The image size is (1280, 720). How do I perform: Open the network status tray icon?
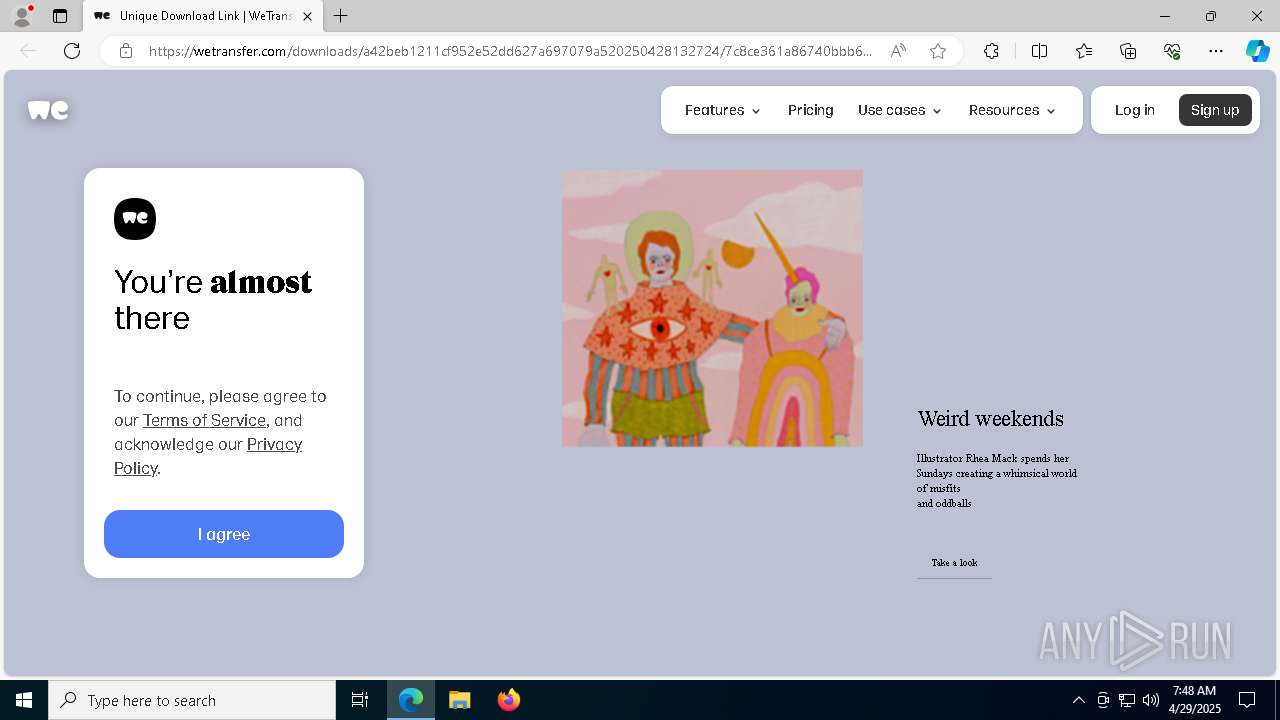1127,700
